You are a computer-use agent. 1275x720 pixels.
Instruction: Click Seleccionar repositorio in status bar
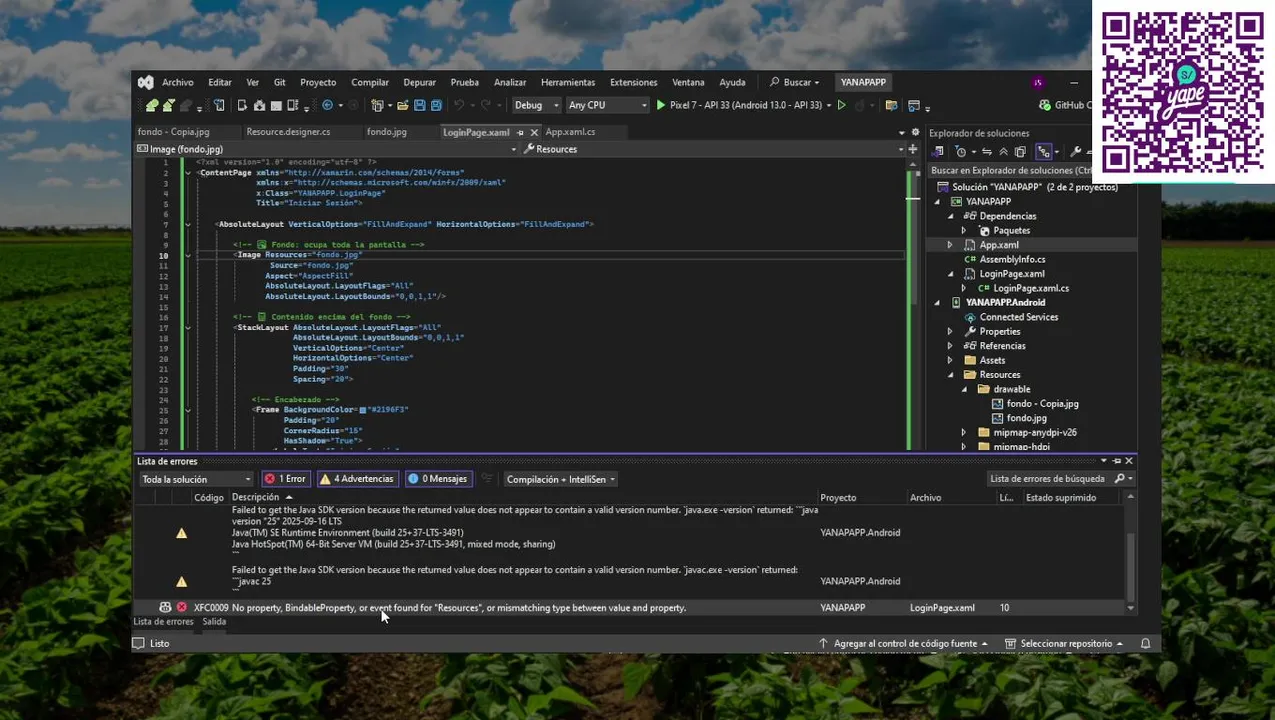click(1064, 643)
